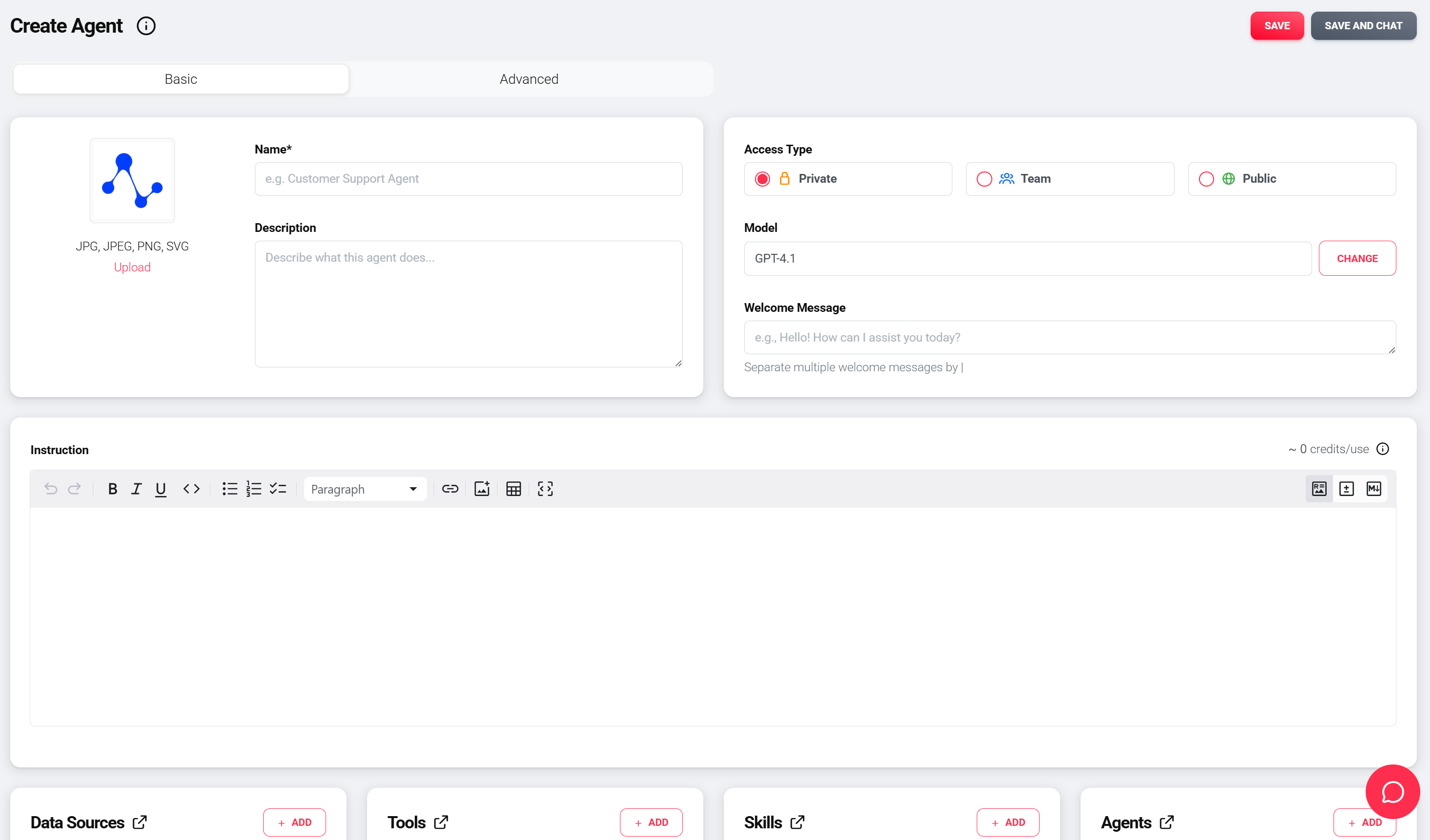Image resolution: width=1430 pixels, height=840 pixels.
Task: Open Data Sources external link arrow
Action: (x=139, y=822)
